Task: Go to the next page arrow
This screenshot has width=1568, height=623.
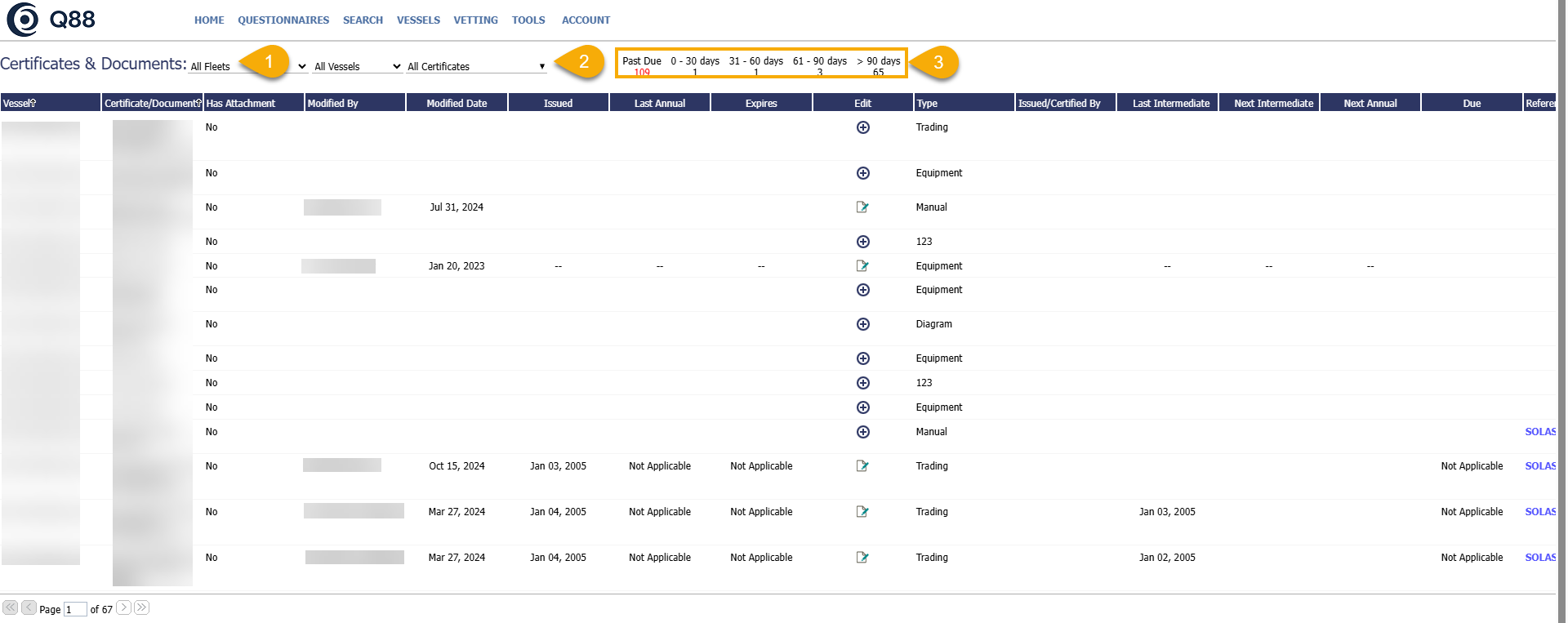Action: click(123, 607)
